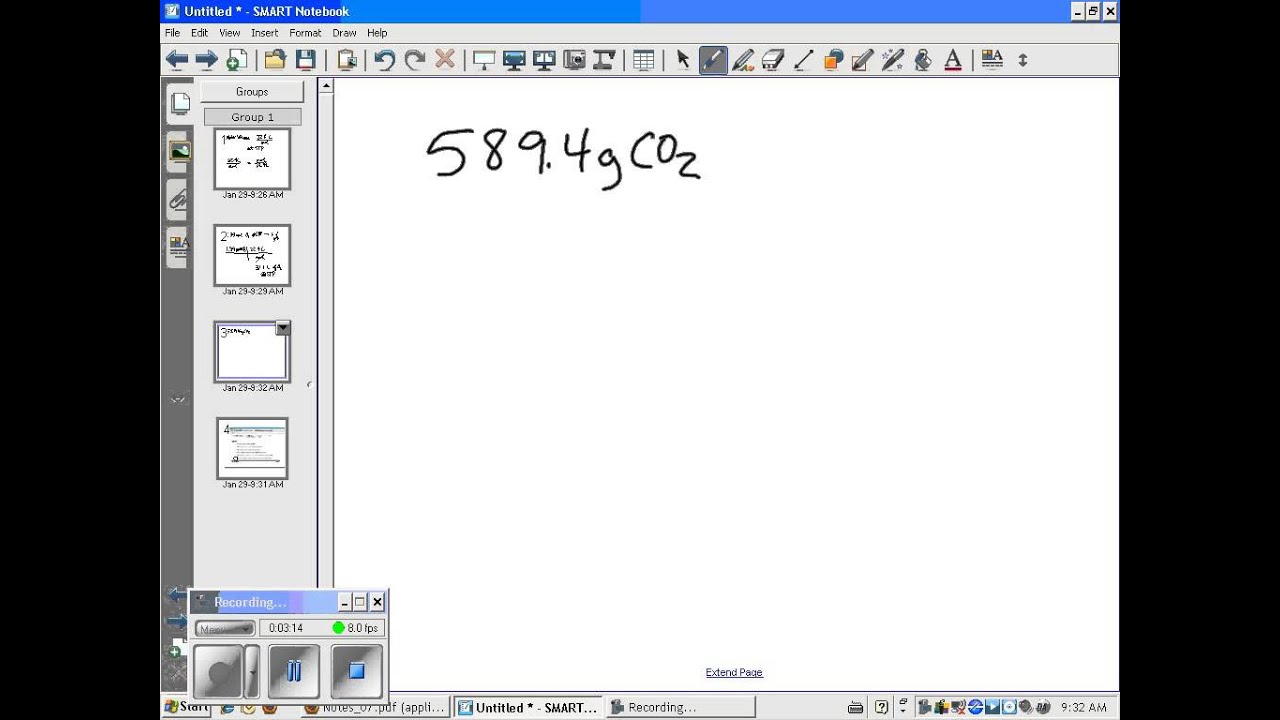This screenshot has width=1280, height=720.
Task: Move toolbar to bottom arrow
Action: 1022,60
